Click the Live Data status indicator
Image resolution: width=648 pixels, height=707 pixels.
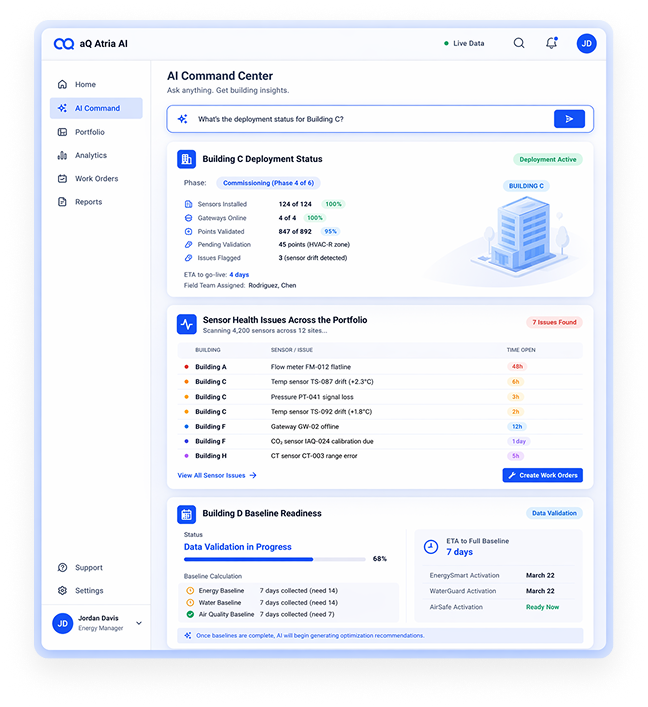[x=464, y=43]
